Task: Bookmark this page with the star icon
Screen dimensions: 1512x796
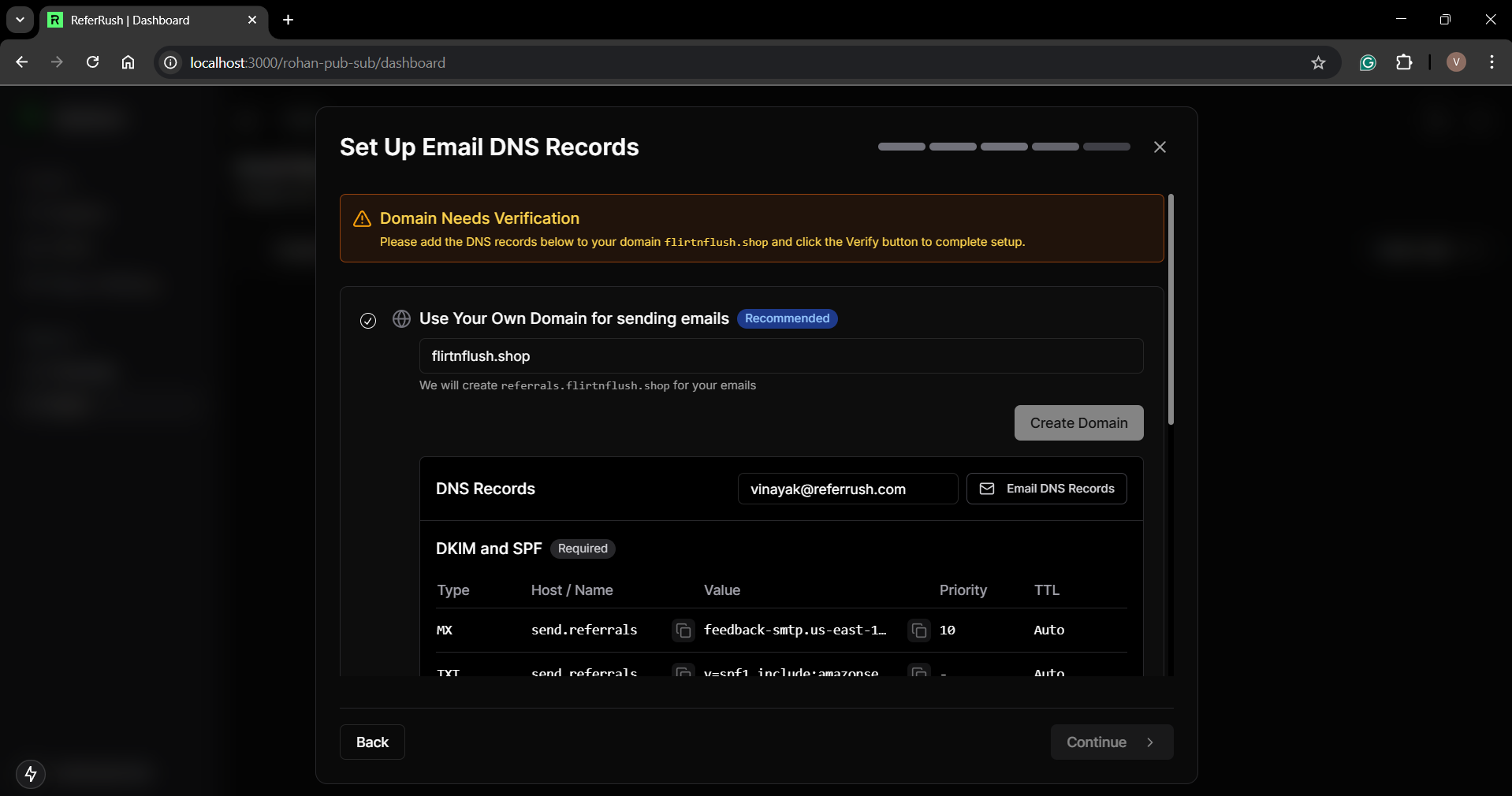Action: tap(1318, 62)
